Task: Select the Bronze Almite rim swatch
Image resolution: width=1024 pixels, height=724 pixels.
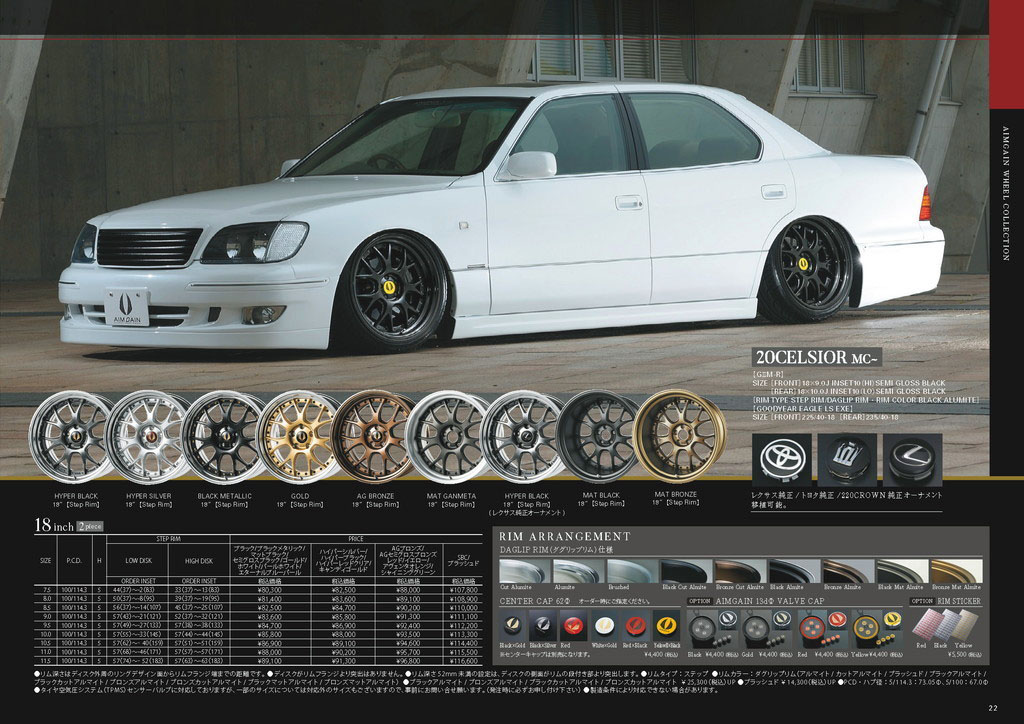Action: (848, 571)
